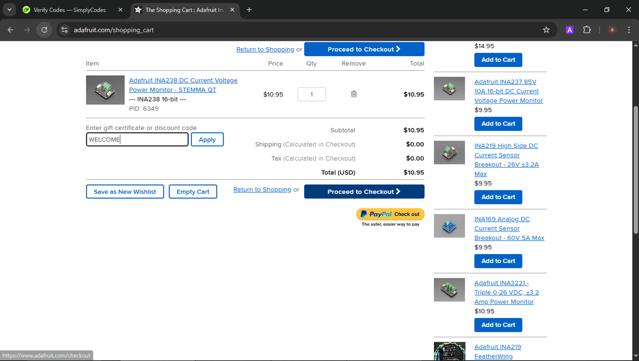639x361 pixels.
Task: Open the purple A extension icon
Action: pos(569,30)
